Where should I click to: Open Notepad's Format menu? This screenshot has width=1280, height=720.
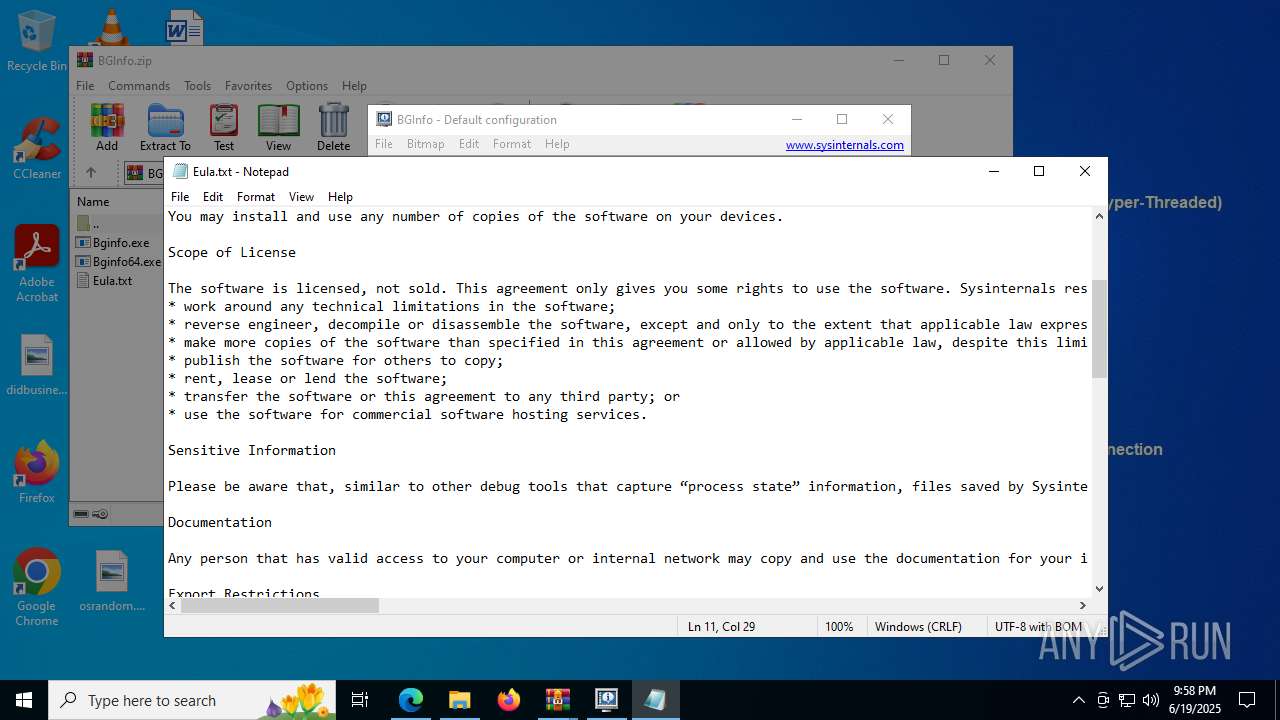pos(256,197)
